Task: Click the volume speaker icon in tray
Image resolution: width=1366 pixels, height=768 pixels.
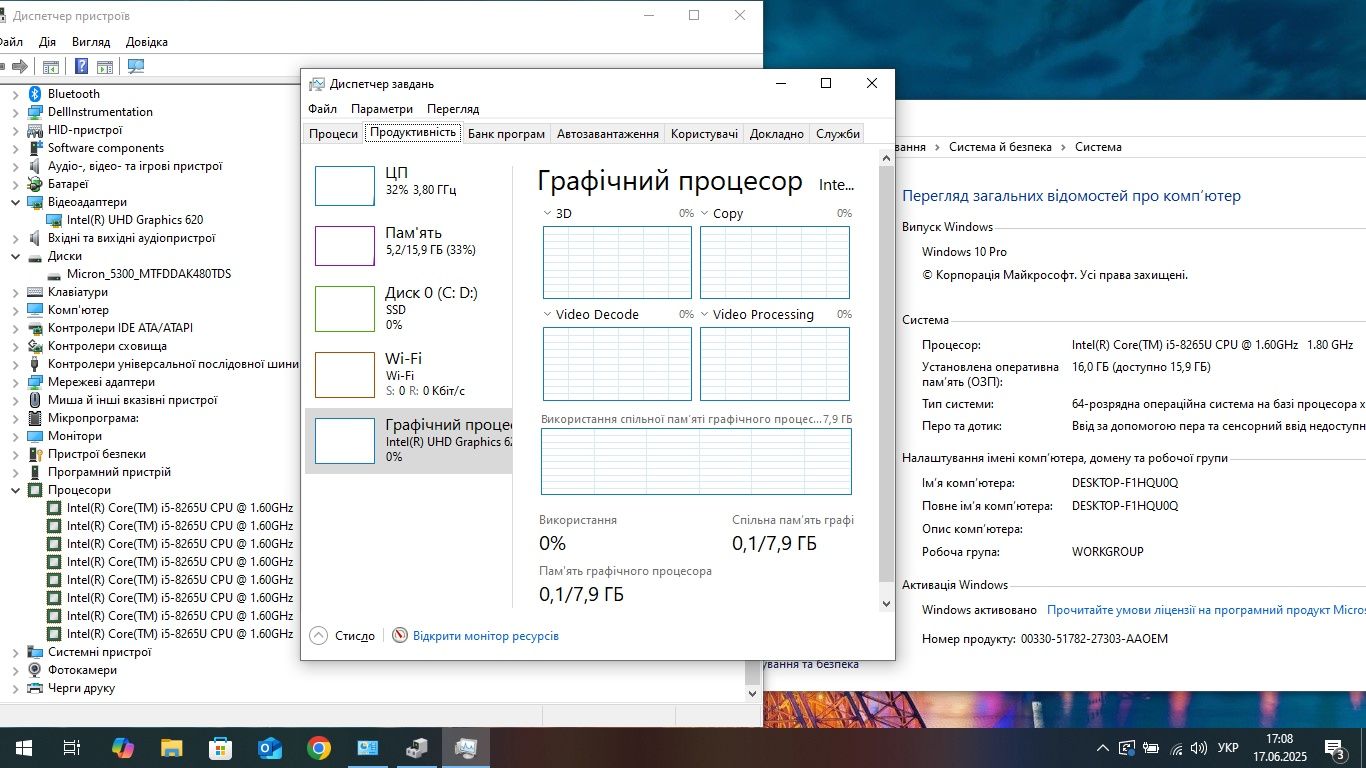Action: click(1199, 748)
